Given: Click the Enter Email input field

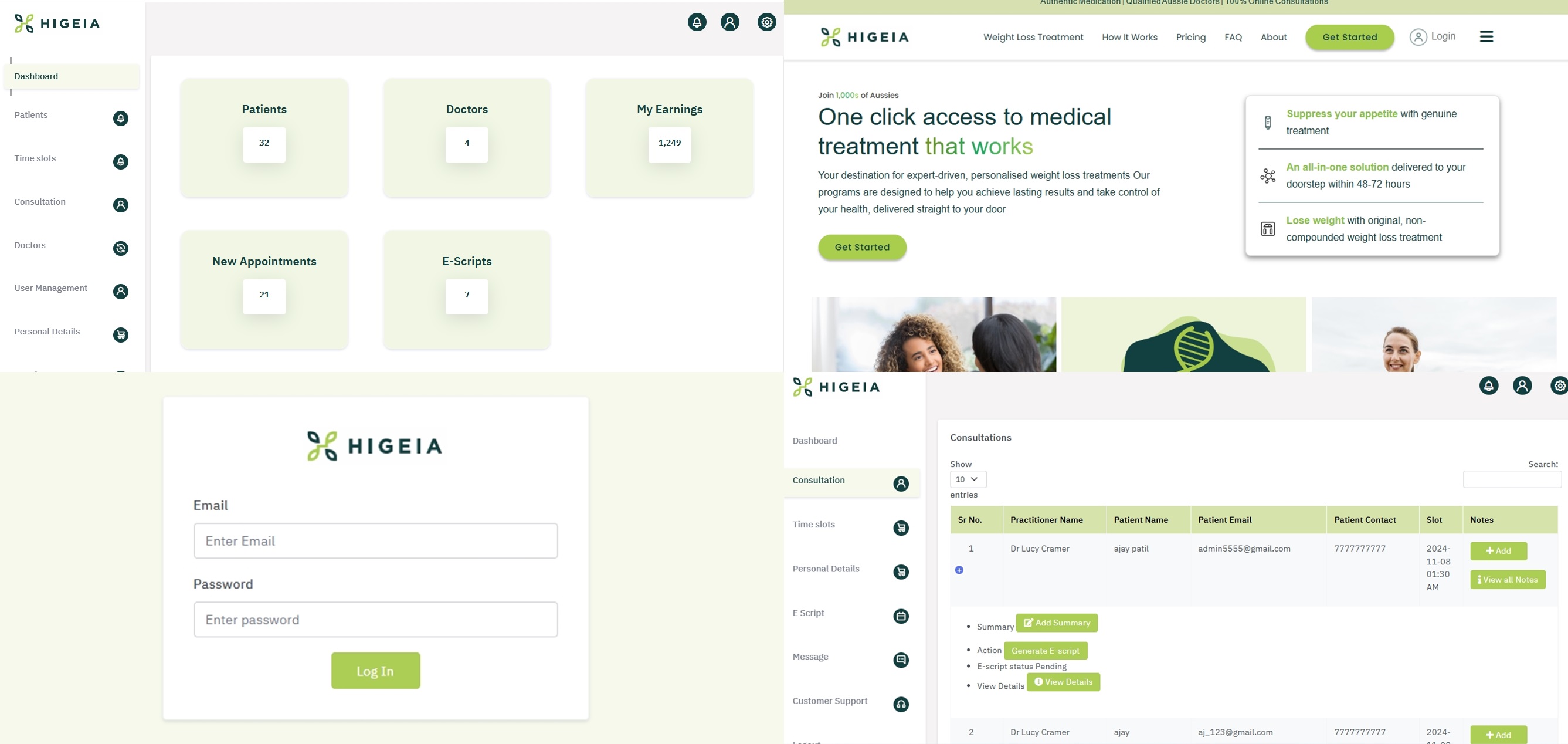Looking at the screenshot, I should pos(375,540).
